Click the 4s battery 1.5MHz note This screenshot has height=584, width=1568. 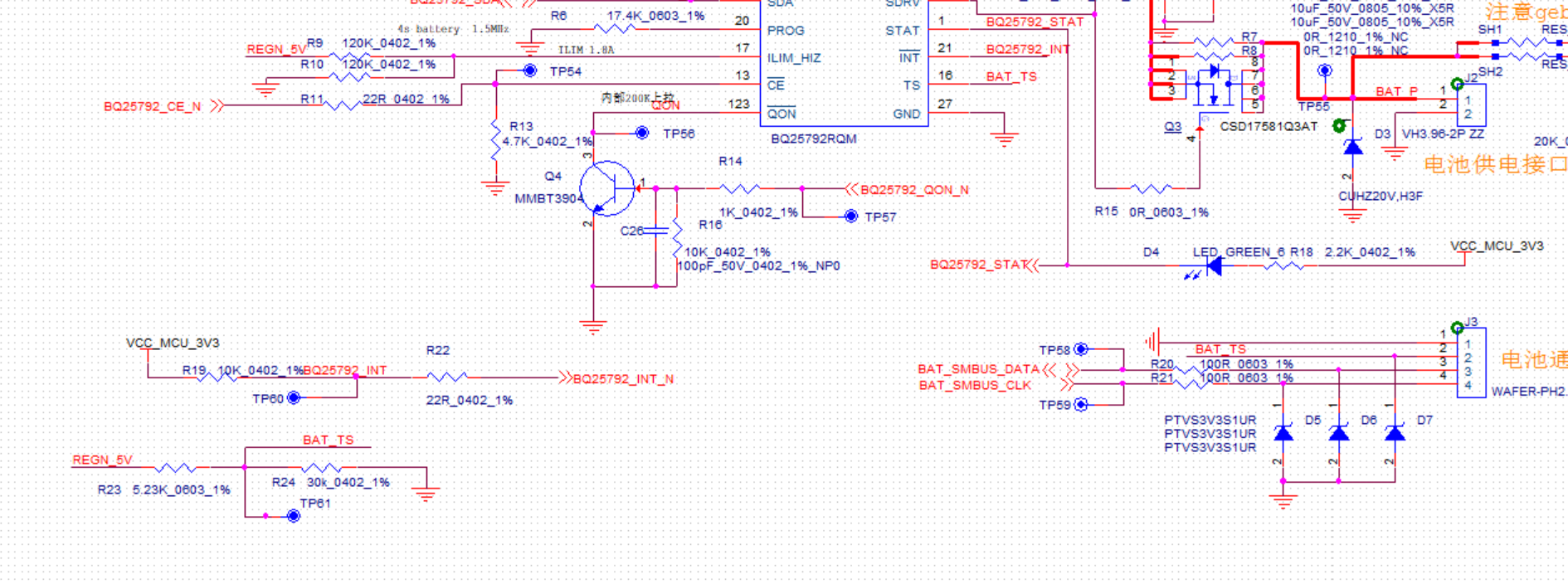453,29
